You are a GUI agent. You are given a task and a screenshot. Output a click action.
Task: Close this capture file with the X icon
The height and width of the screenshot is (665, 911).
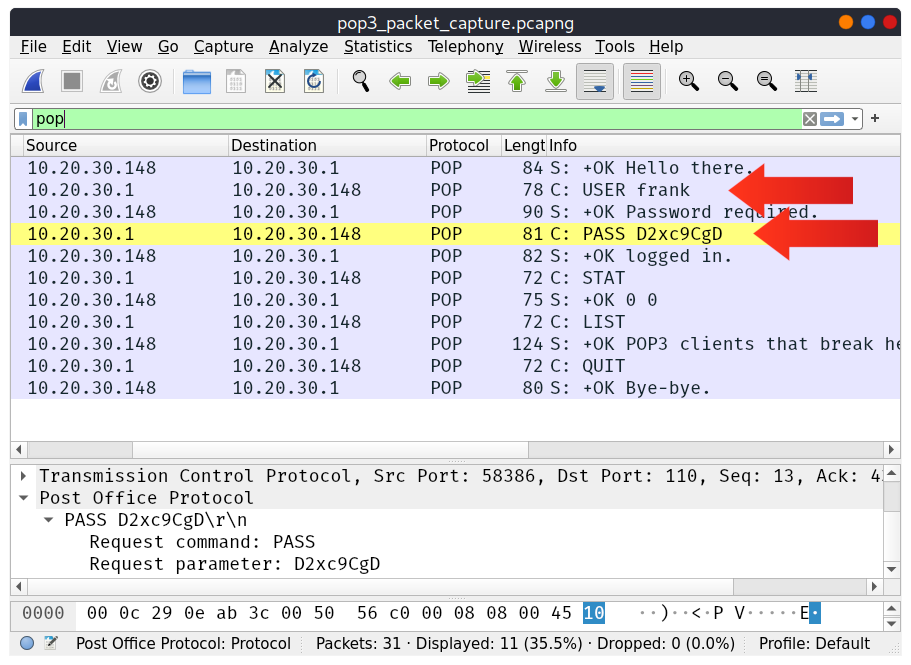point(275,81)
